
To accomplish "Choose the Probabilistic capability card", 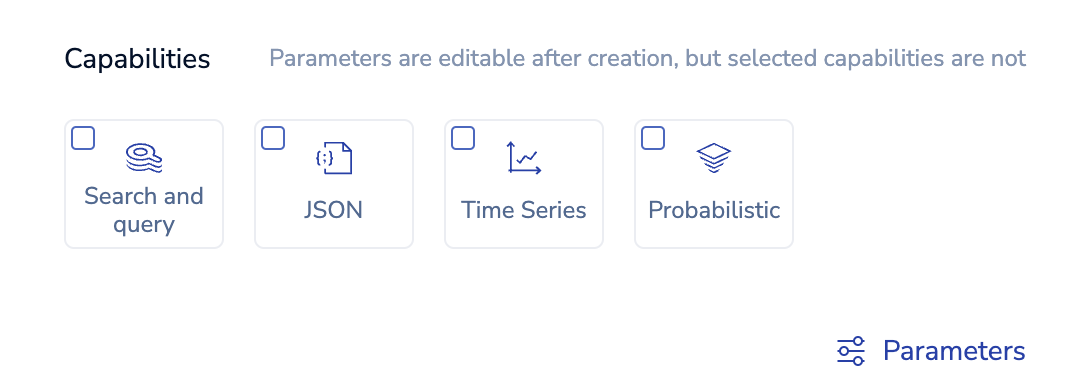I will (x=714, y=184).
